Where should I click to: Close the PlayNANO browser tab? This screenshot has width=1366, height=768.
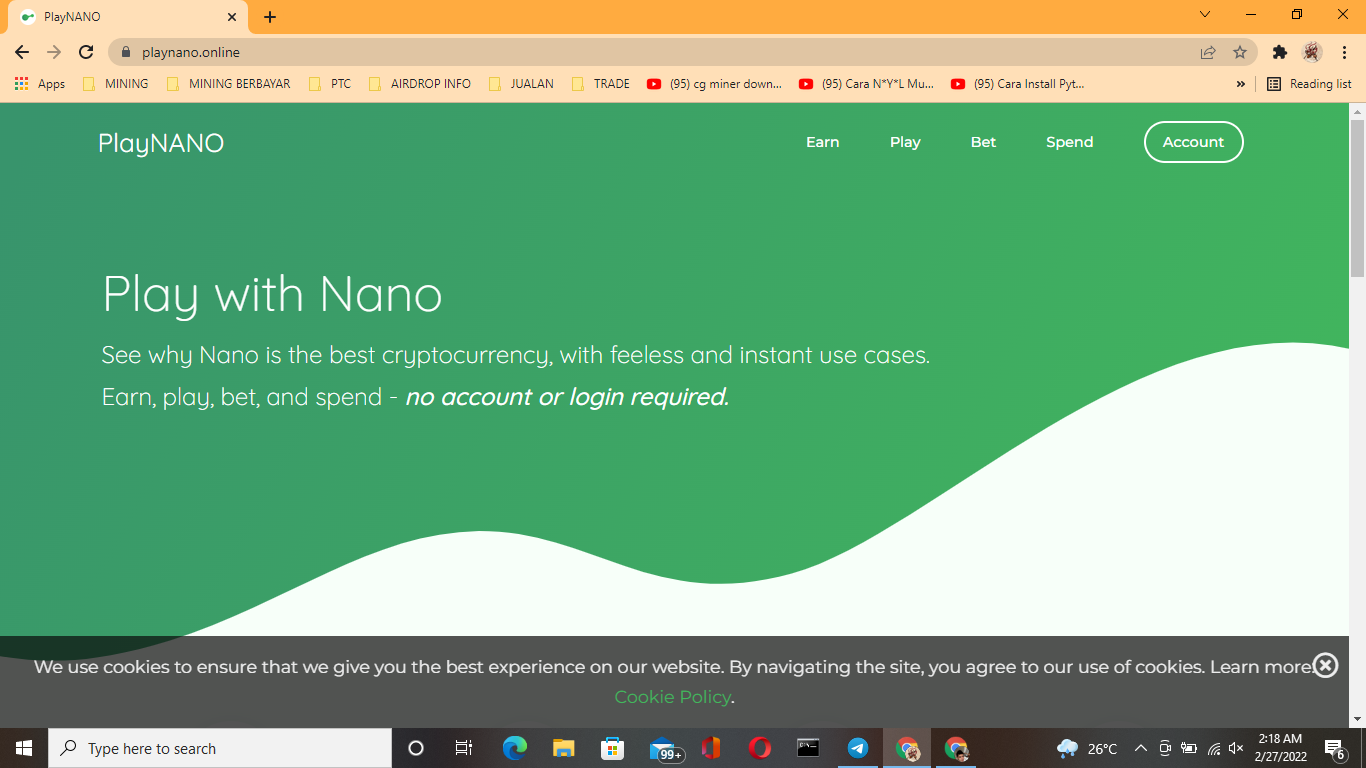tap(232, 17)
